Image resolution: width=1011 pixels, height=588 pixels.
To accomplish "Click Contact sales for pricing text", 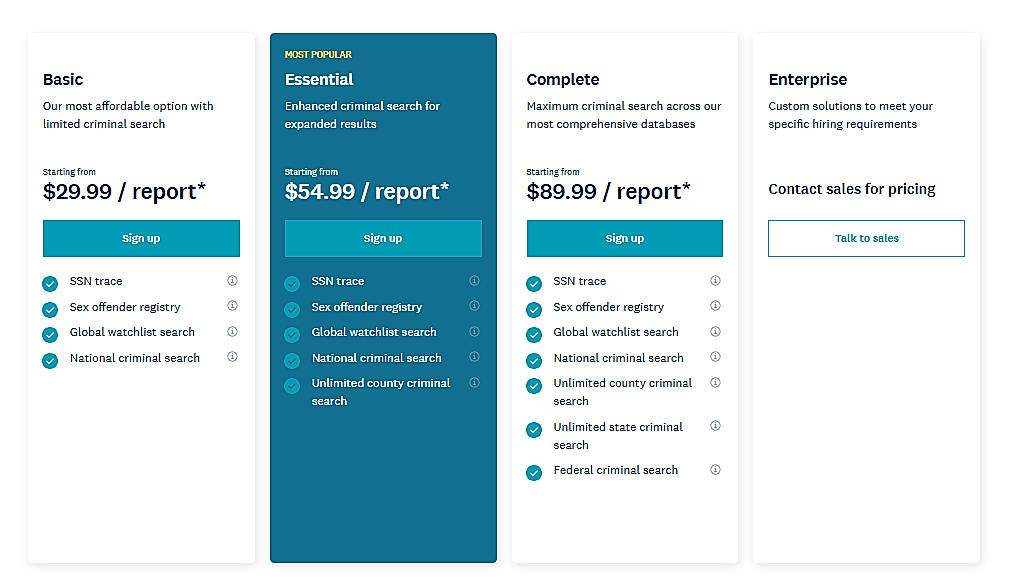I will pyautogui.click(x=852, y=189).
